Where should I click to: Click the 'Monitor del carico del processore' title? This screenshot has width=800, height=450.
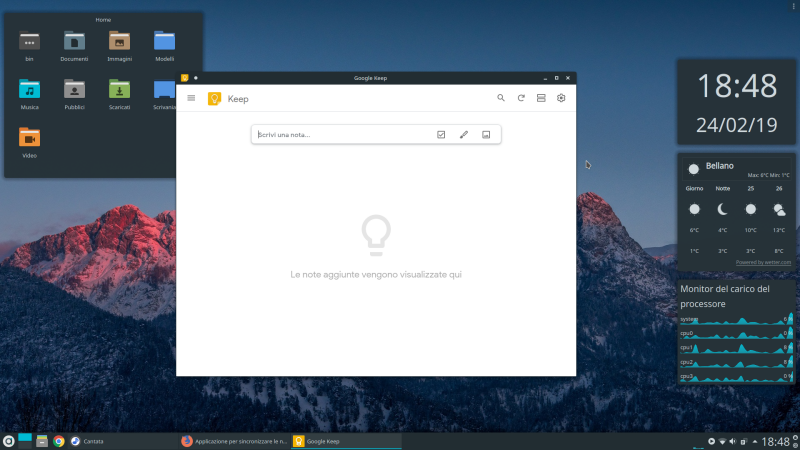point(724,296)
